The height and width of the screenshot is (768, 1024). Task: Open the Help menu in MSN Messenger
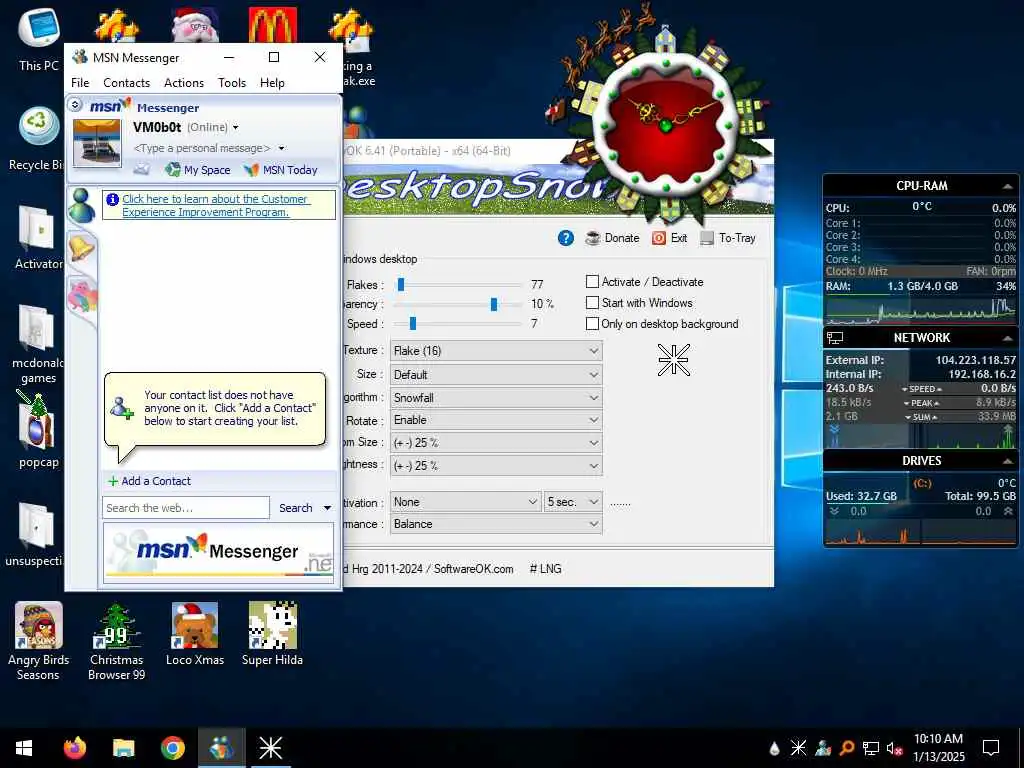coord(272,83)
